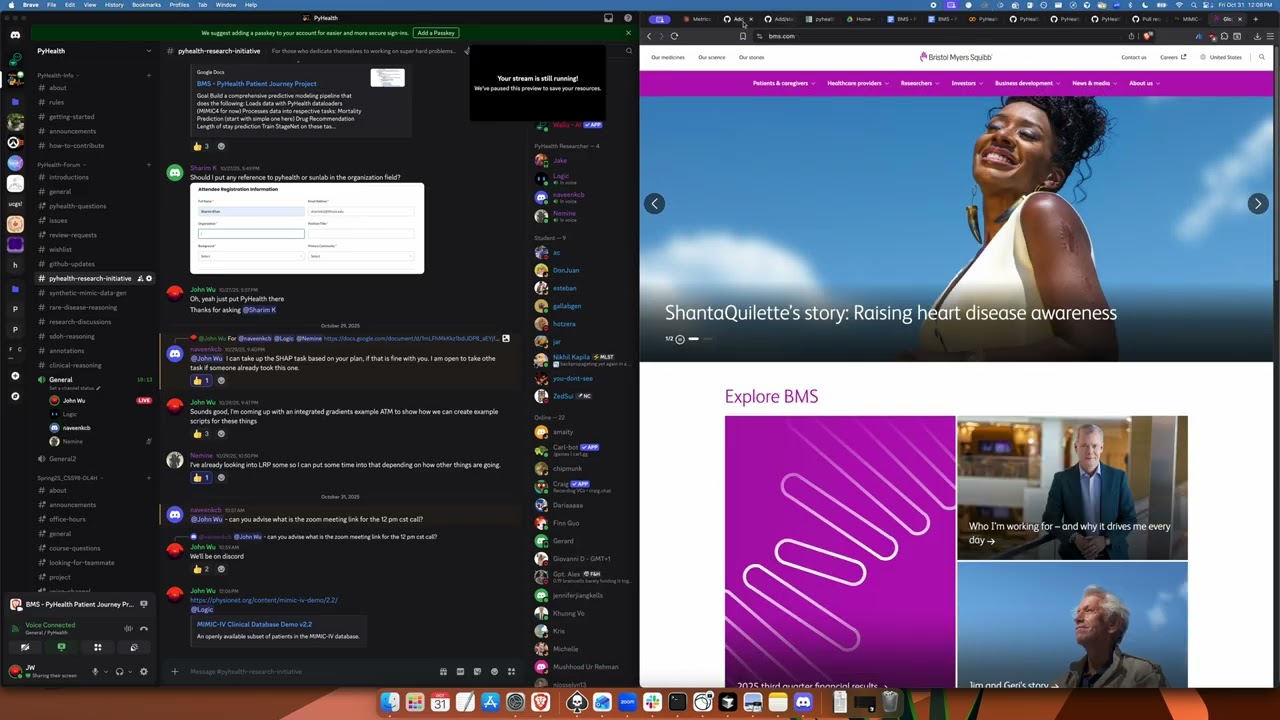Expand PyHealth server dropdown menu
The height and width of the screenshot is (720, 1280).
pyautogui.click(x=148, y=51)
